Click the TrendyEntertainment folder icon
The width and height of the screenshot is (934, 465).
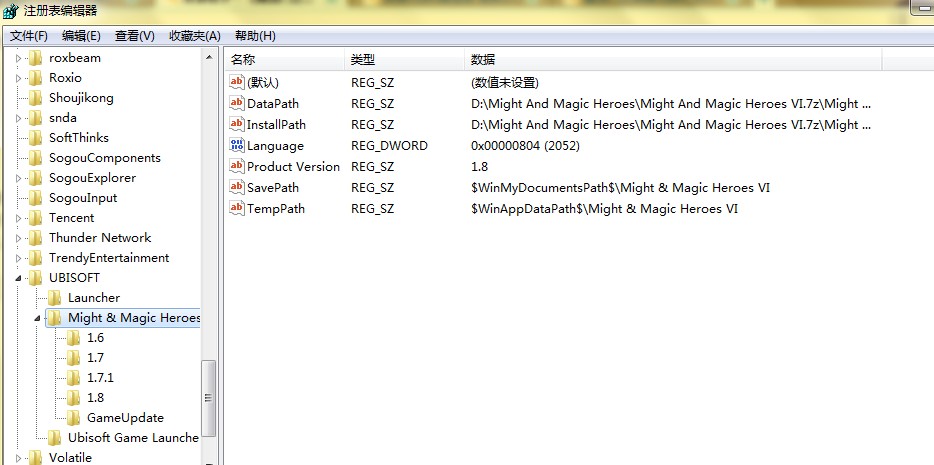36,258
